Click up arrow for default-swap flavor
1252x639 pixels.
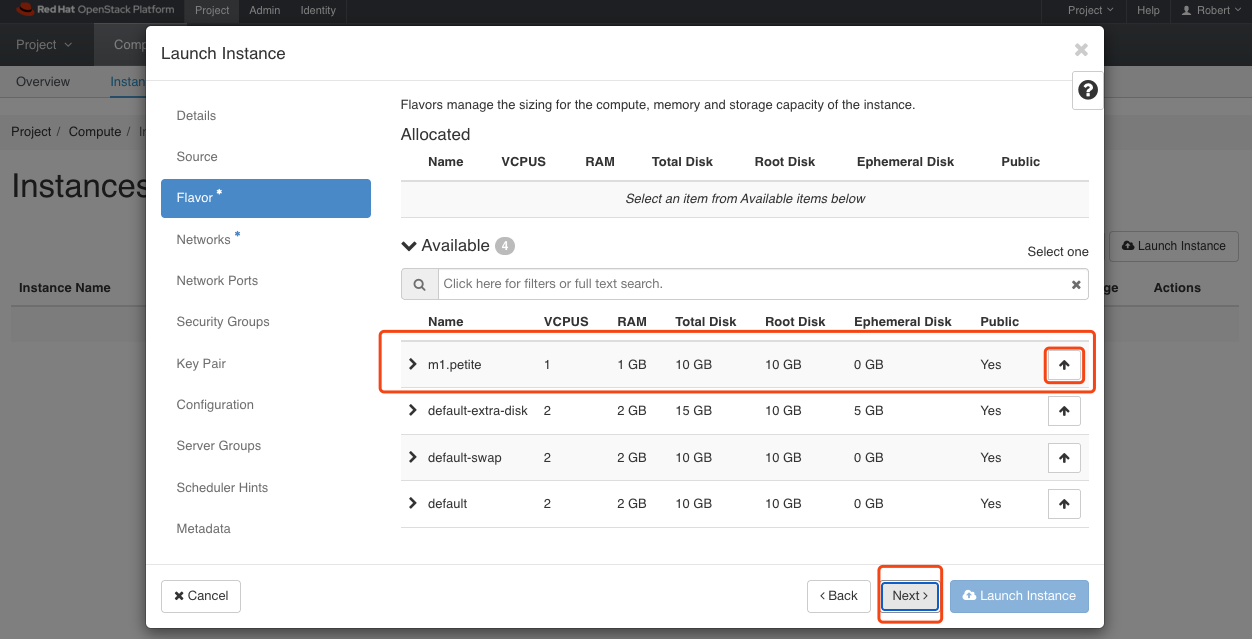coord(1064,458)
